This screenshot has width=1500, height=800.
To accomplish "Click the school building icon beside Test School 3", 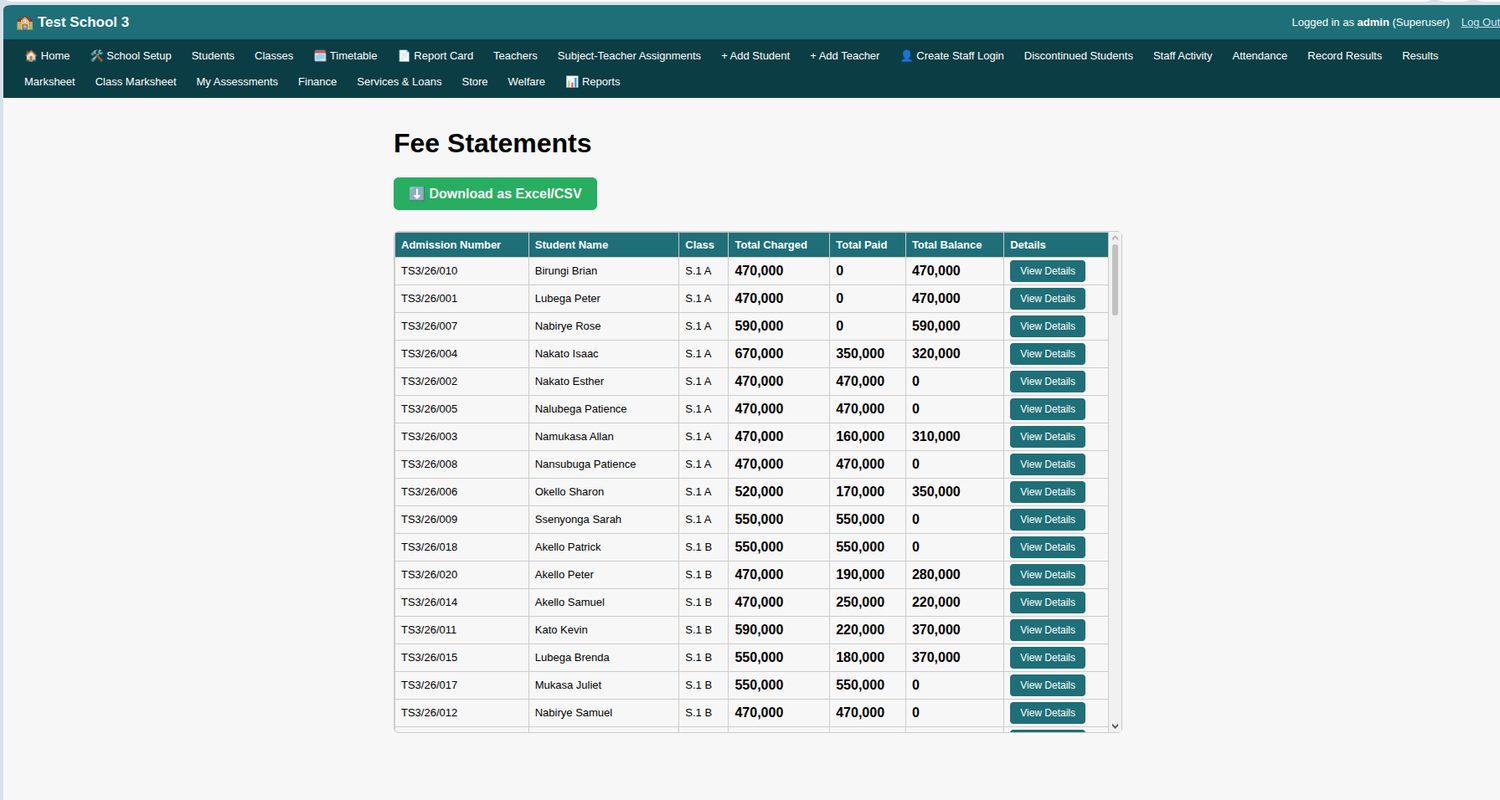I will tap(25, 22).
